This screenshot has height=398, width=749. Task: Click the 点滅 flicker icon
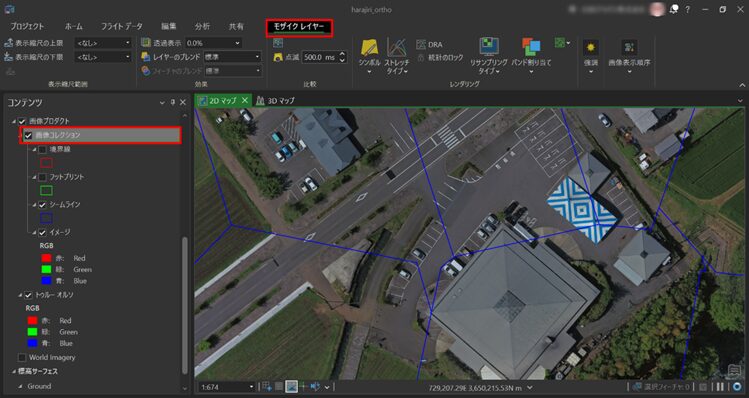tap(278, 57)
